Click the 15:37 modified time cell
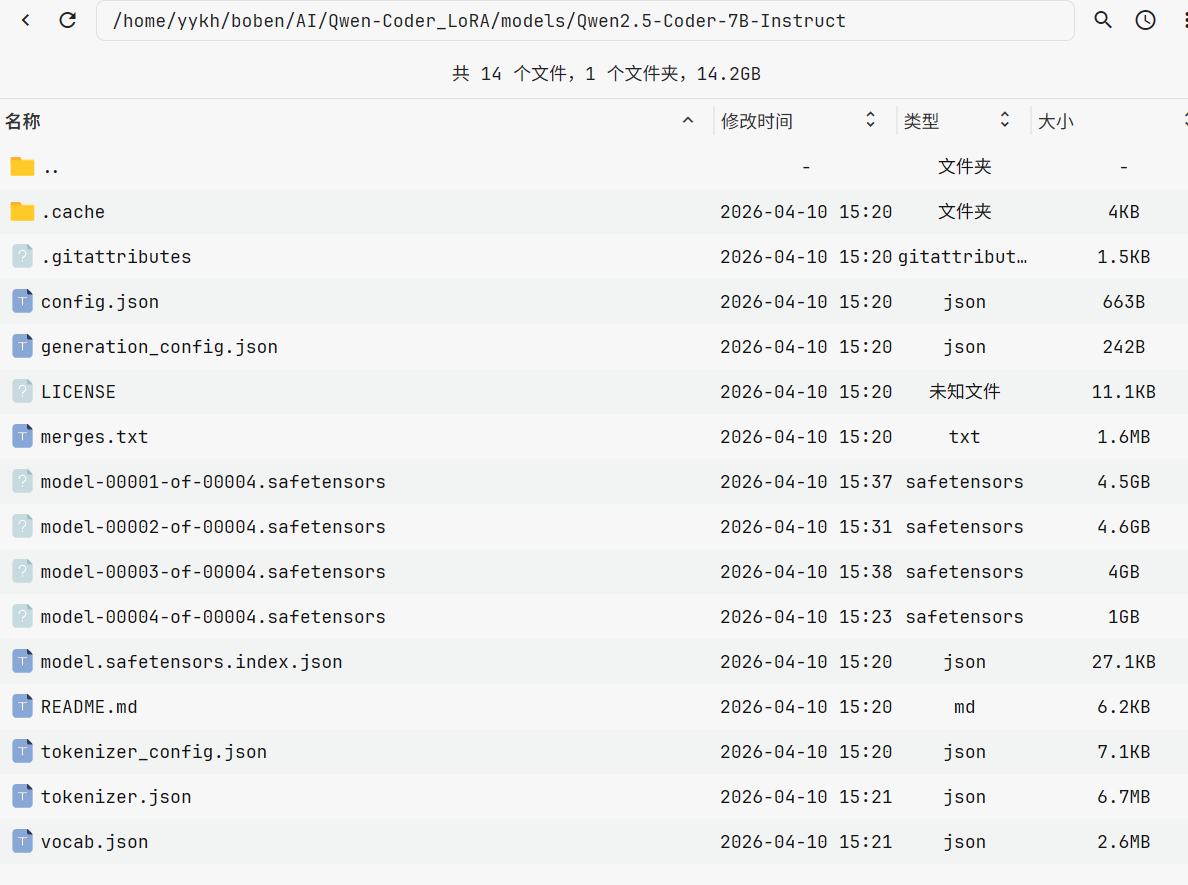1188x885 pixels. [x=806, y=482]
